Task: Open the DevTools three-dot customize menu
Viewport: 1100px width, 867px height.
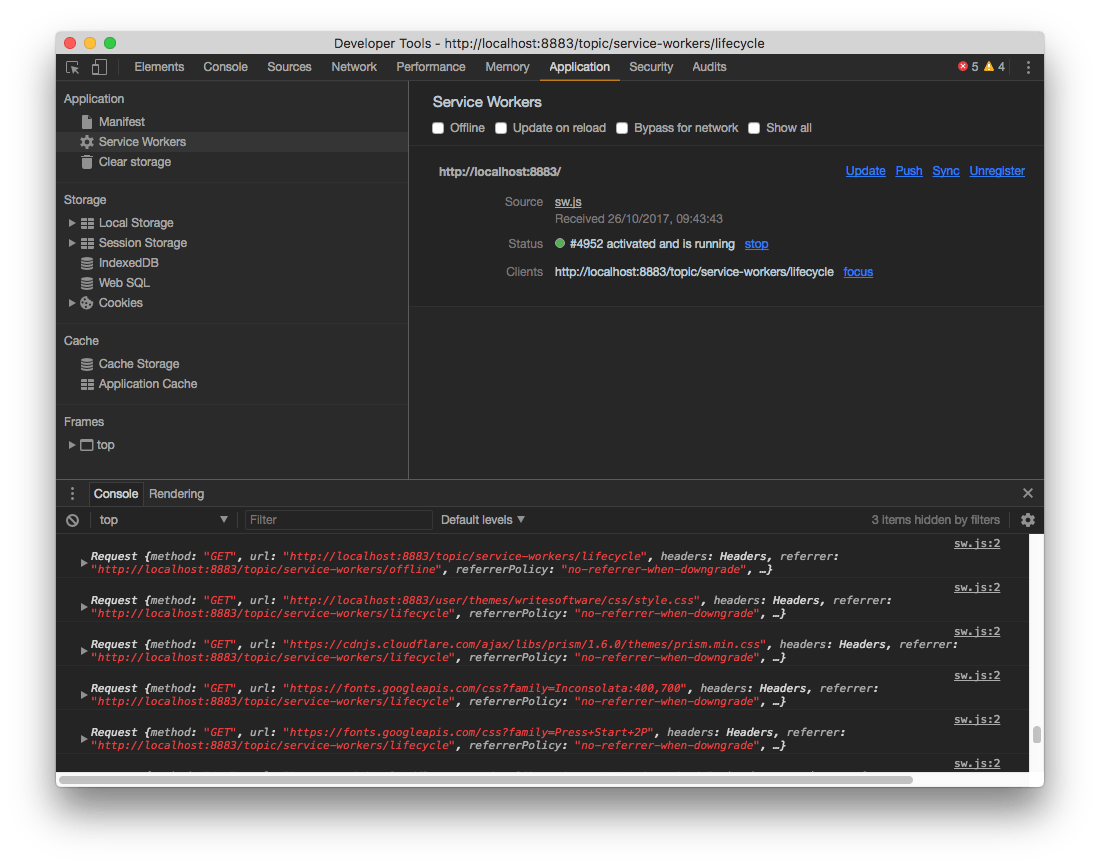Action: (1028, 67)
